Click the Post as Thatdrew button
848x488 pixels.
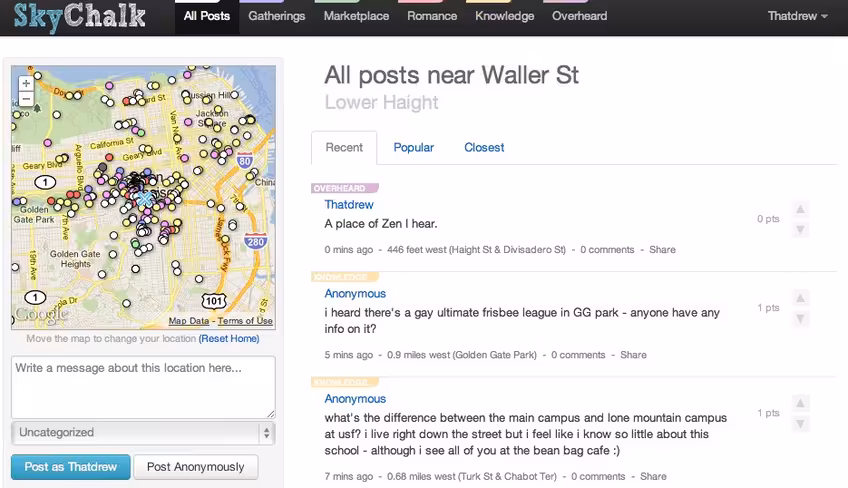coord(71,467)
